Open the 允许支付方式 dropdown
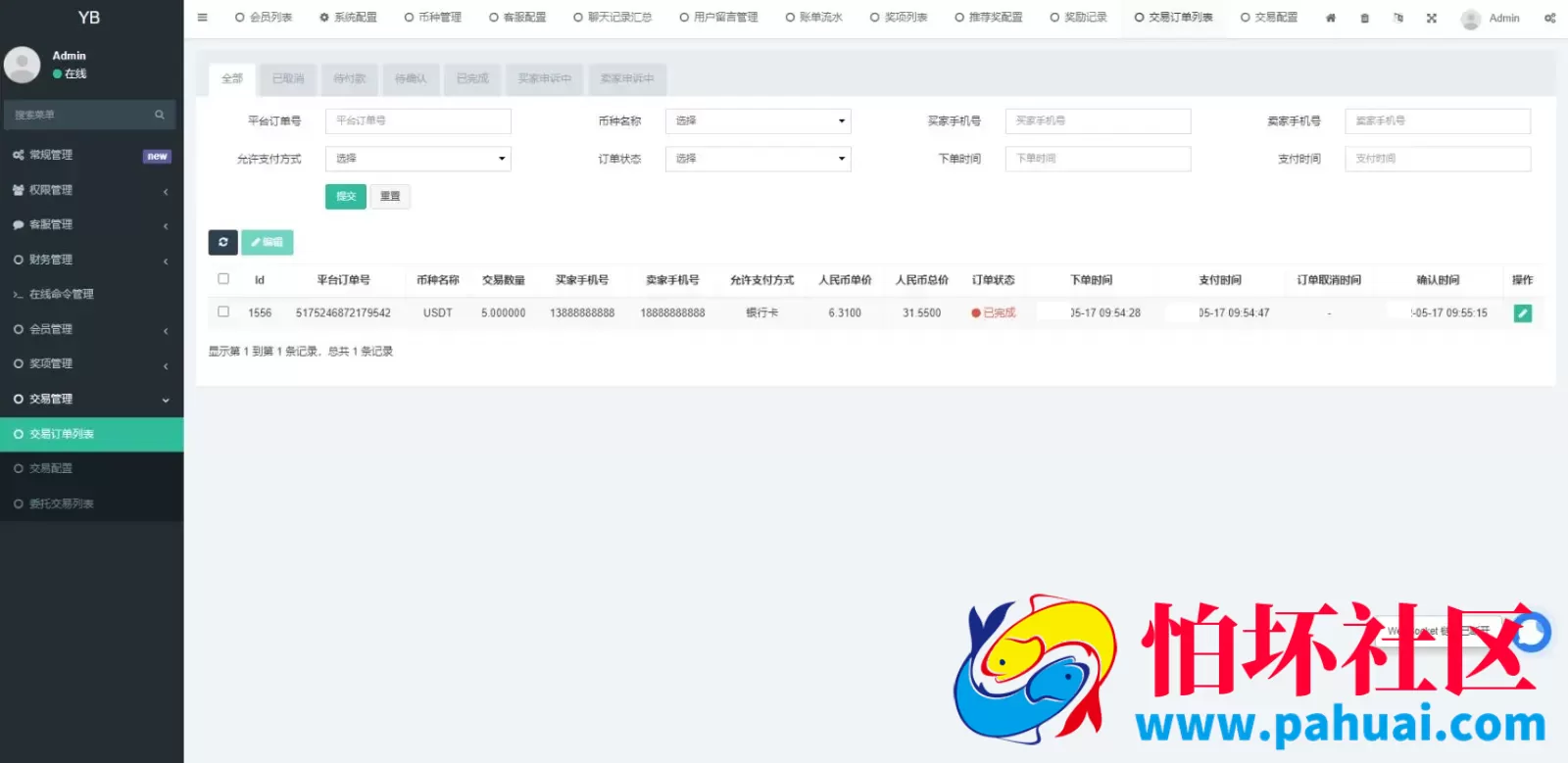Screen dimensions: 1568x763 [x=418, y=159]
